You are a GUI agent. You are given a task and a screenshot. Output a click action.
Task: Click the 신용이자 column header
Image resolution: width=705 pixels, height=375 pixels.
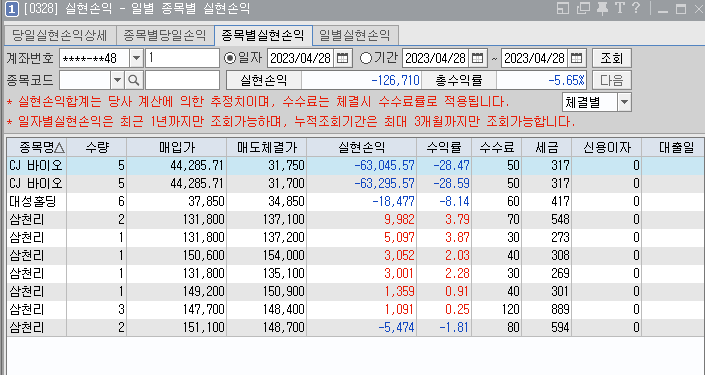[x=607, y=147]
